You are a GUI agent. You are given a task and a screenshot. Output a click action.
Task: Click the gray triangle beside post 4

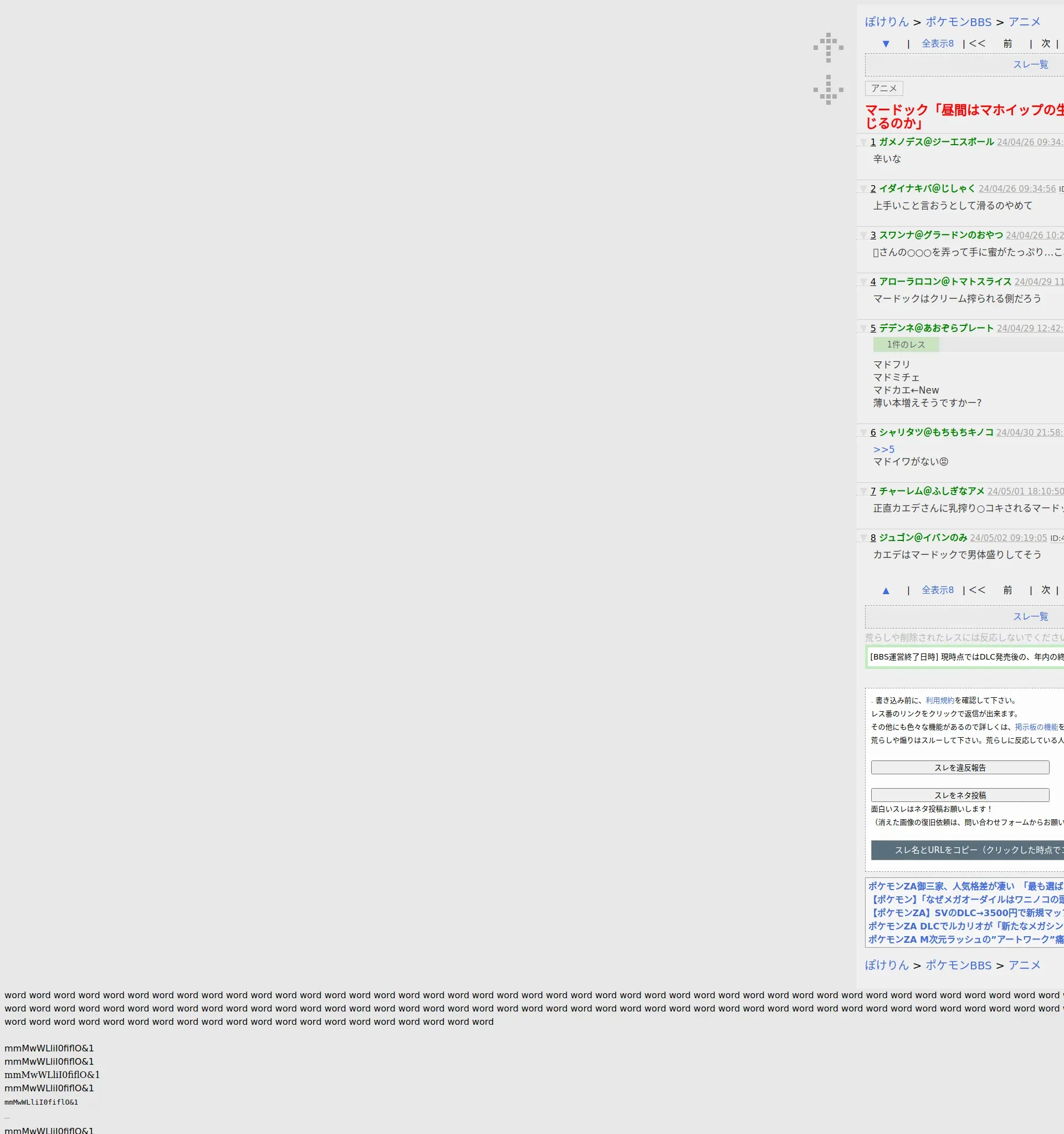click(x=863, y=282)
